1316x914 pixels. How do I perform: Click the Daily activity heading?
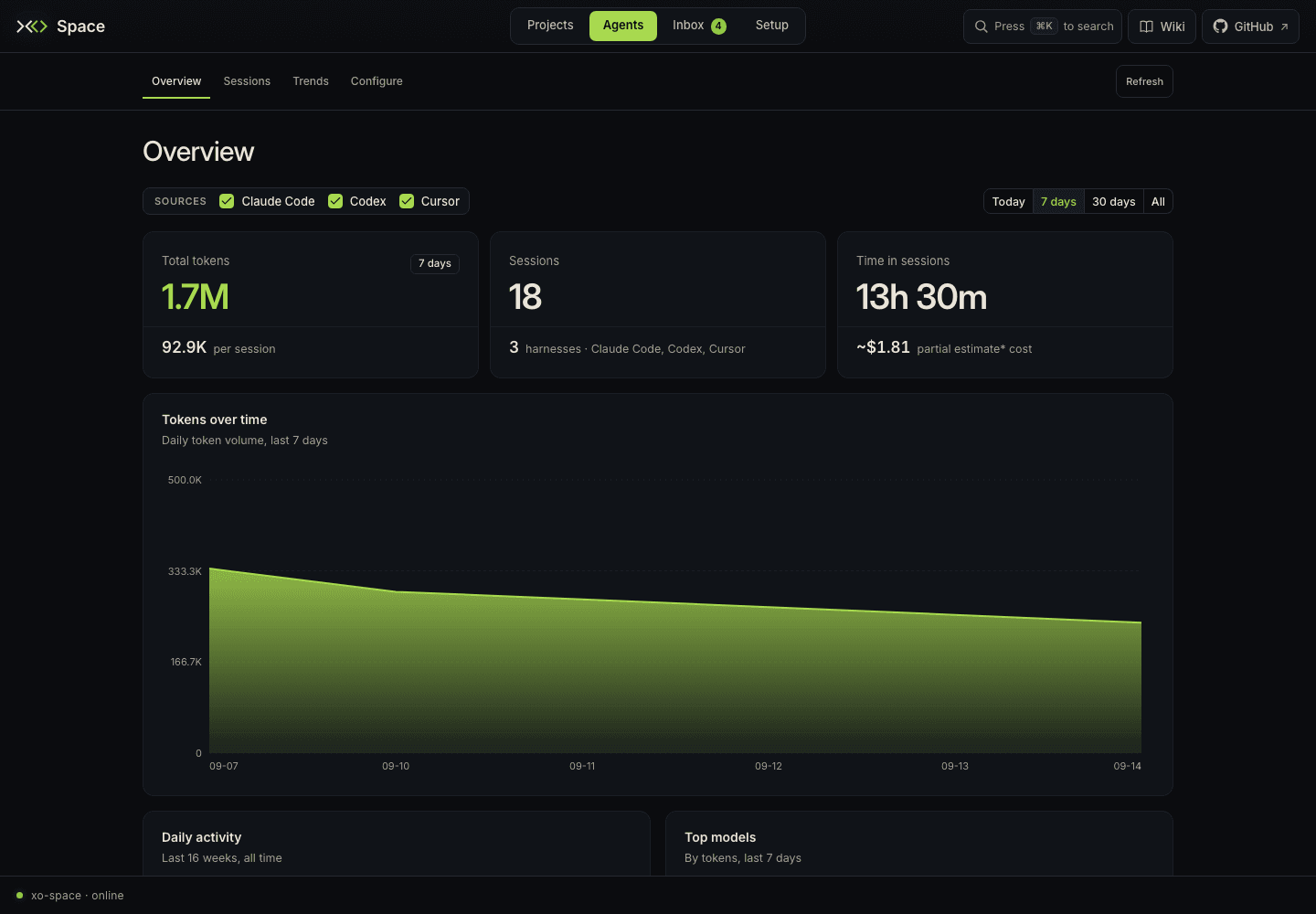point(202,837)
